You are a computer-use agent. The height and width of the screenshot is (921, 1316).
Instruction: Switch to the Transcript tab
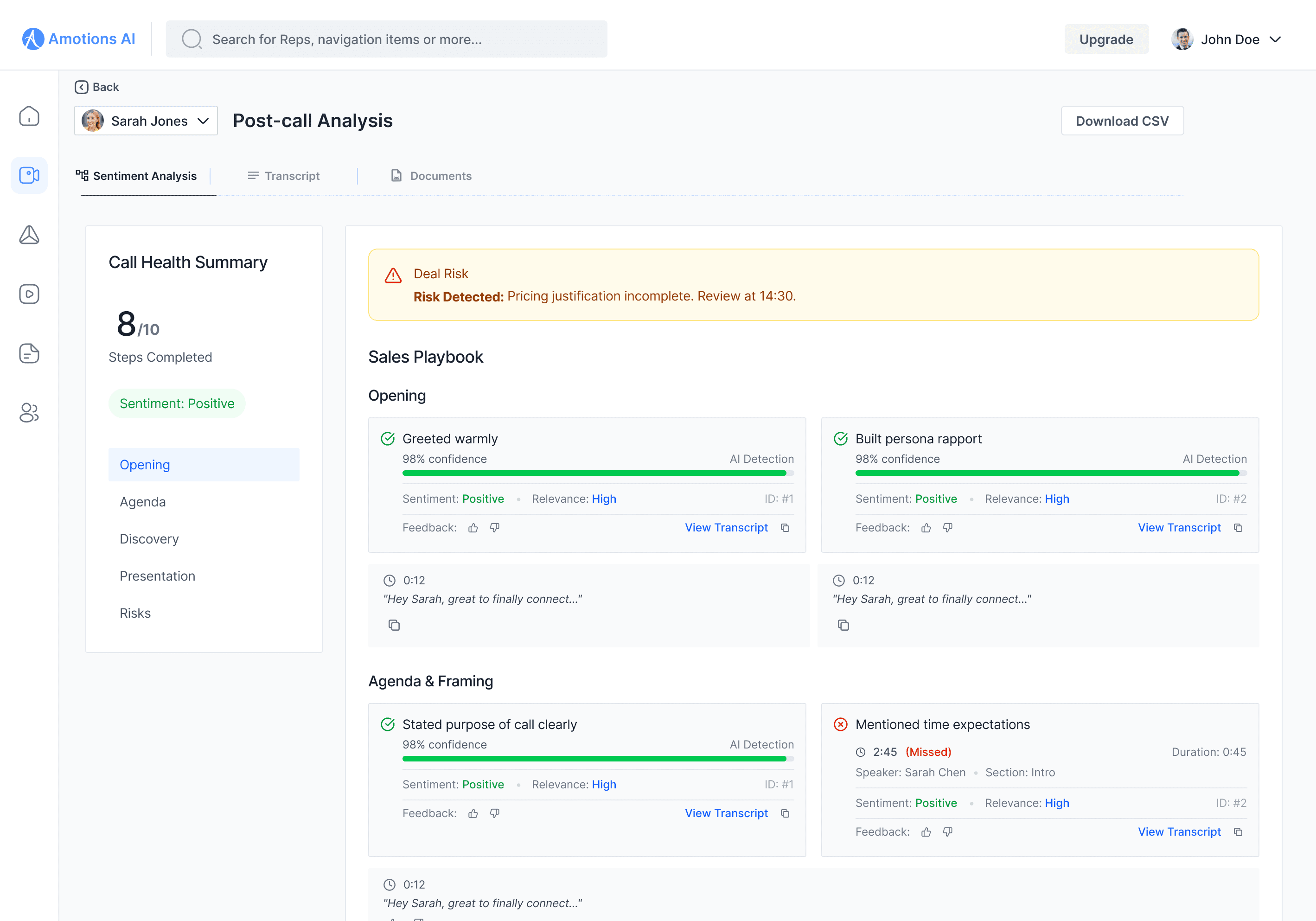click(x=284, y=176)
